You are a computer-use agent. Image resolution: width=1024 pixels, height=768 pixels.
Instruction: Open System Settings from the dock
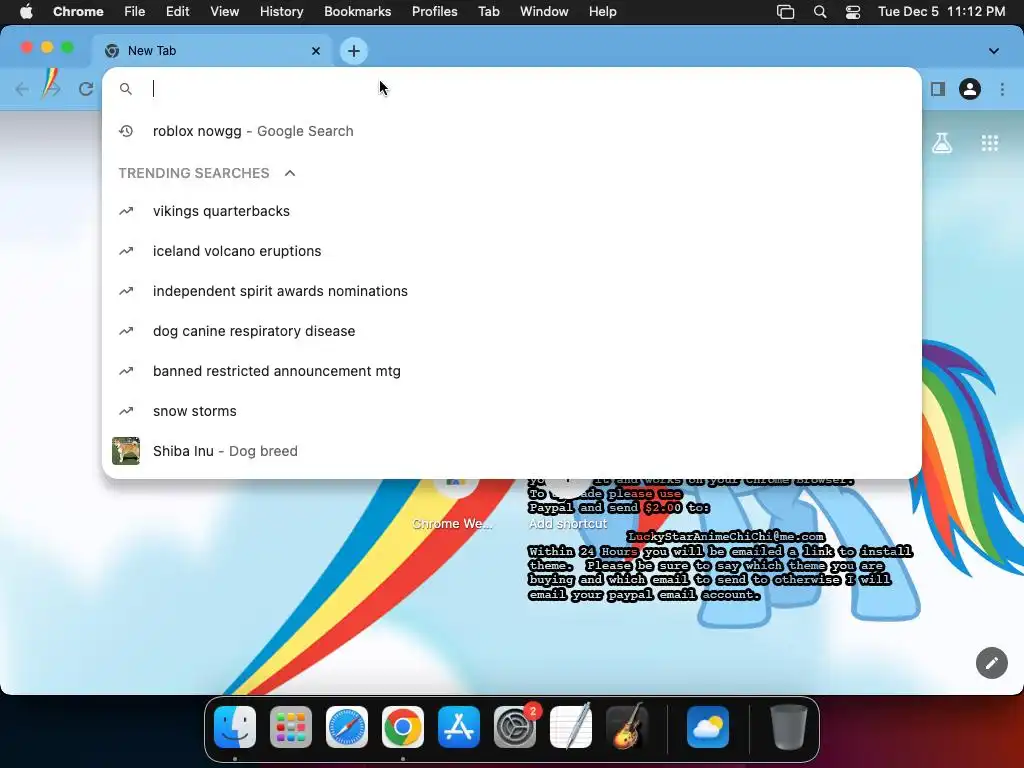(515, 727)
